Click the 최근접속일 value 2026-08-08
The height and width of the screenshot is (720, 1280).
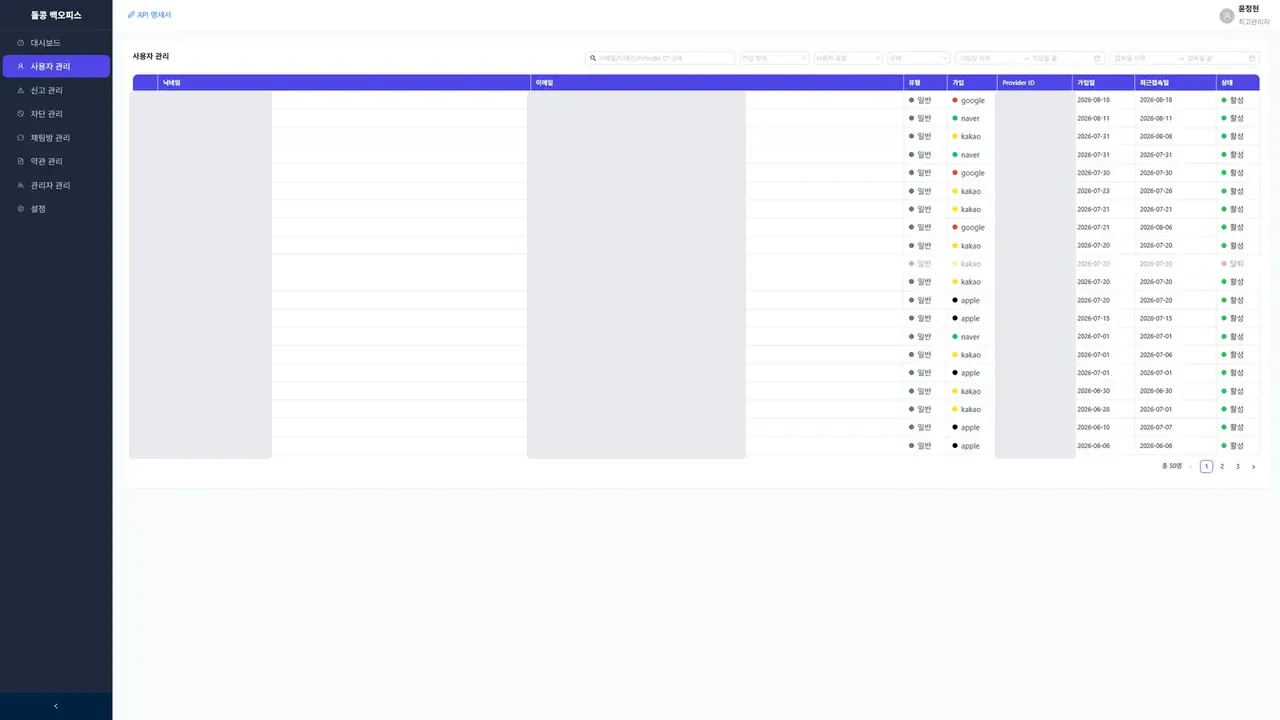tap(1156, 136)
